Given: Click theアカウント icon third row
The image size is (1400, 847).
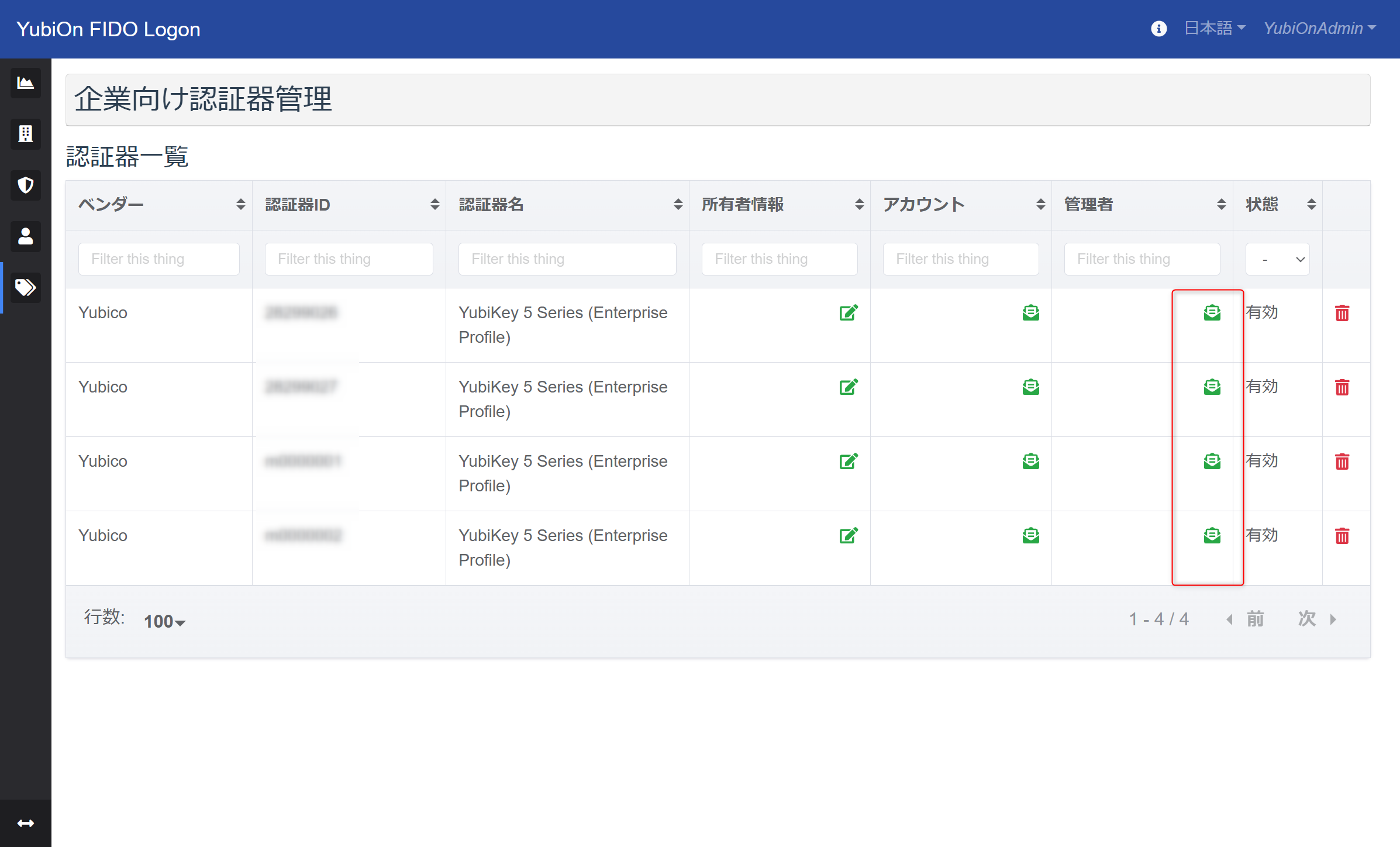Looking at the screenshot, I should (1031, 462).
